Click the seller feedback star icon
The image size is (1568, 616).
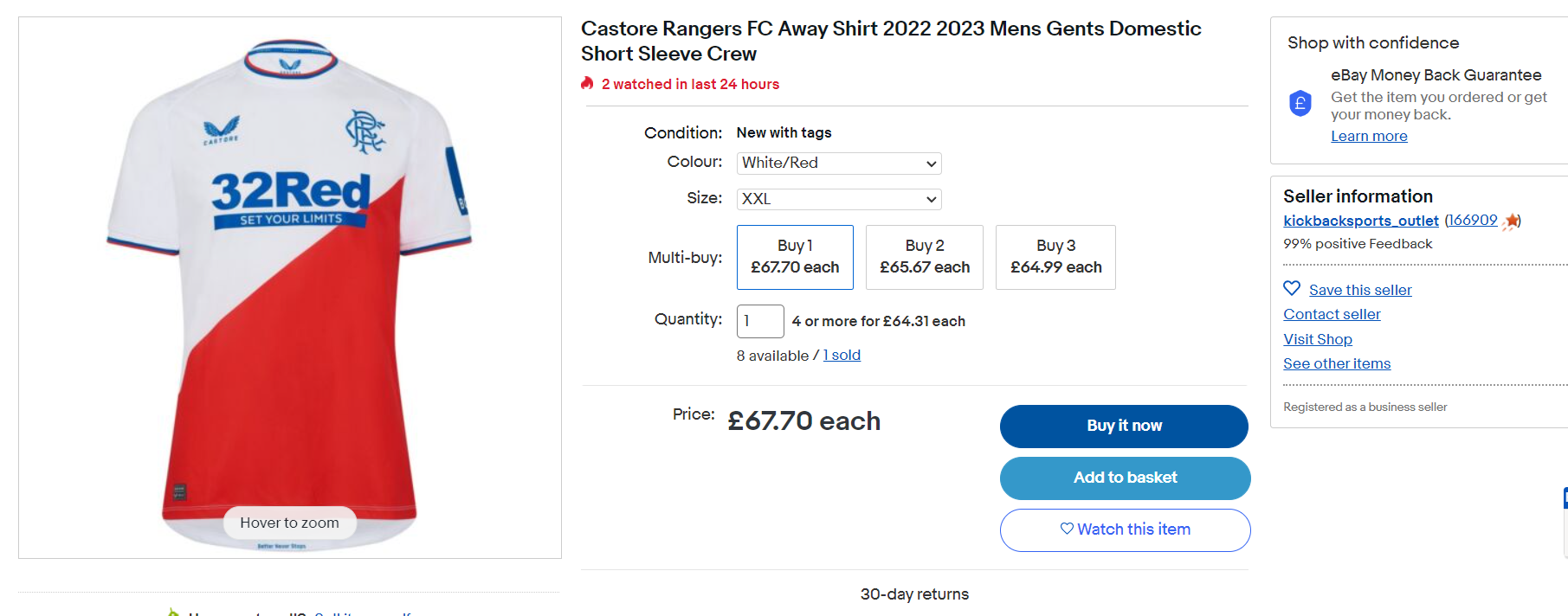[x=1511, y=221]
